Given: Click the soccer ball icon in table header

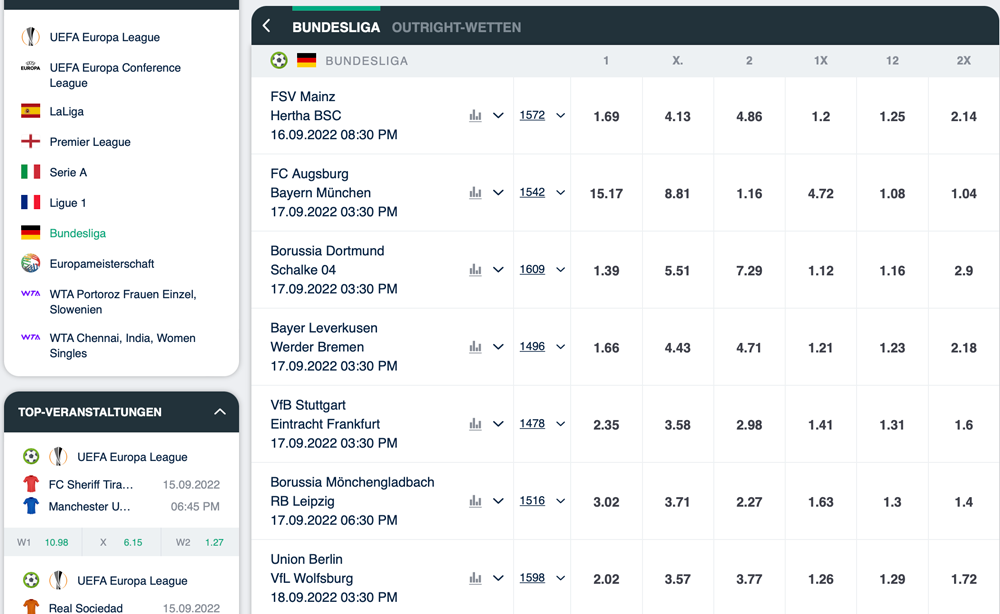Looking at the screenshot, I should (279, 61).
